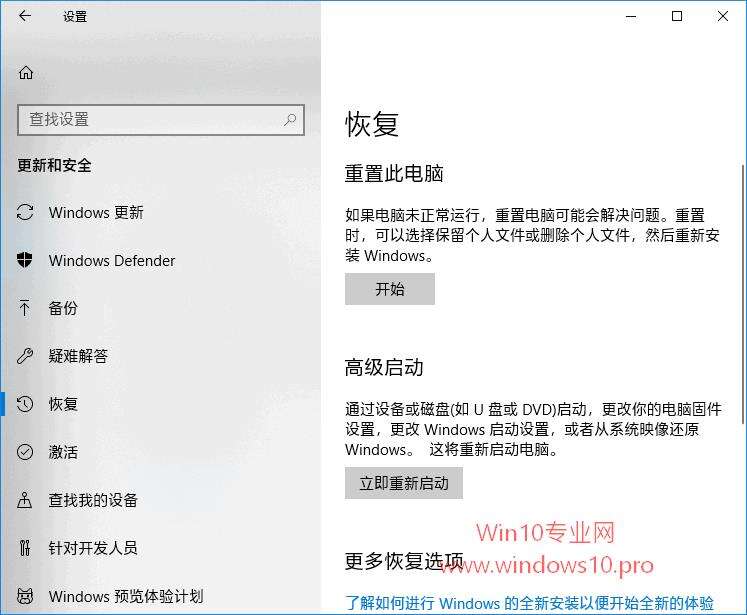Click the 立即重新启动 button
The image size is (747, 615).
pyautogui.click(x=404, y=483)
